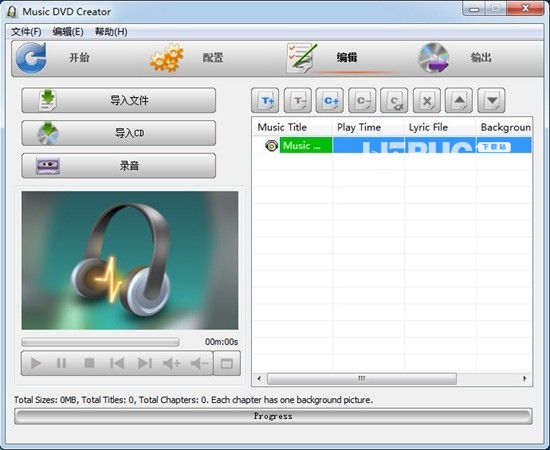Open the 编辑(E) menu
The width and height of the screenshot is (550, 450).
(x=68, y=32)
